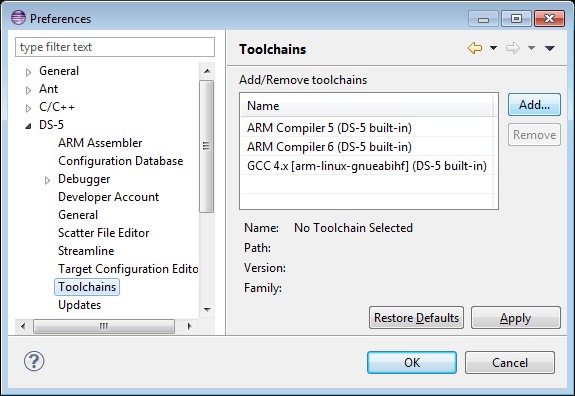
Task: Open the help question mark icon
Action: pos(34,361)
